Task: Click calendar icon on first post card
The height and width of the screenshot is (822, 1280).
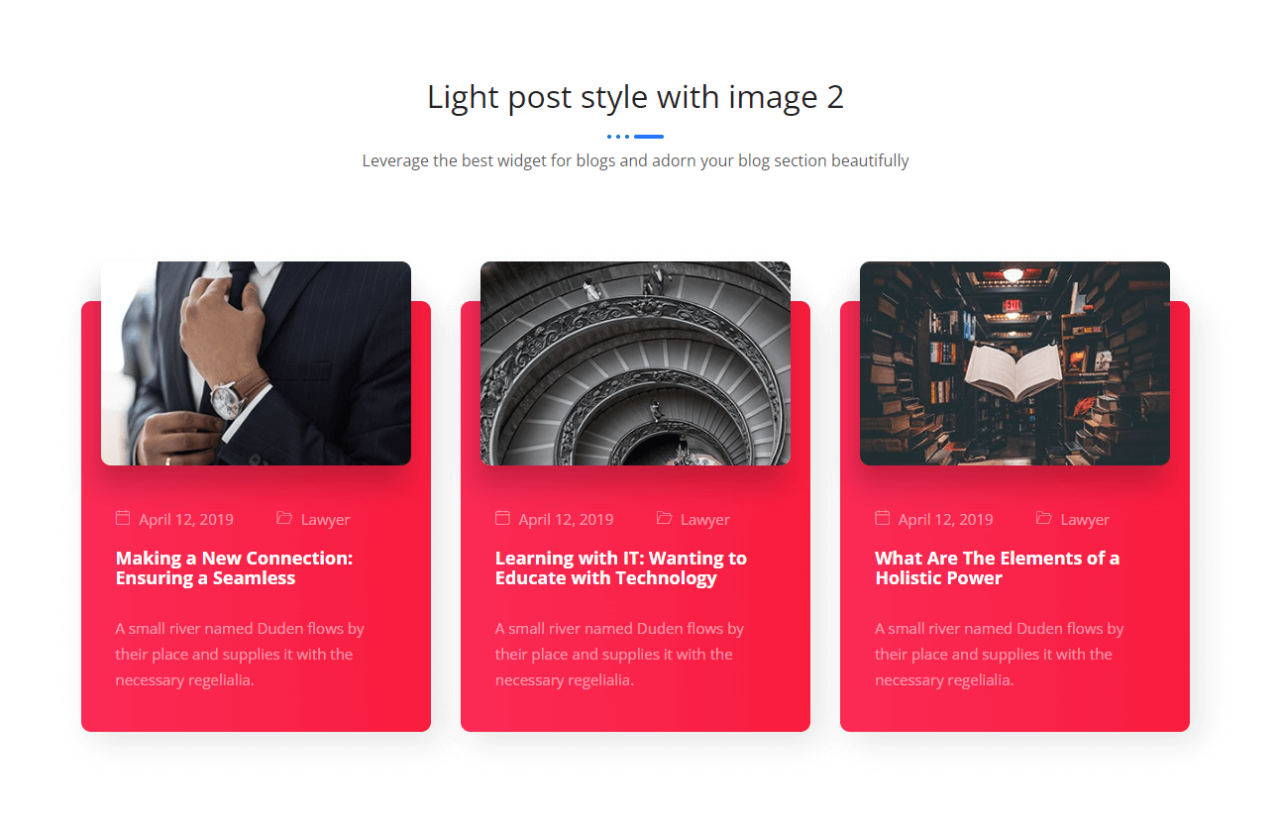Action: [x=123, y=518]
